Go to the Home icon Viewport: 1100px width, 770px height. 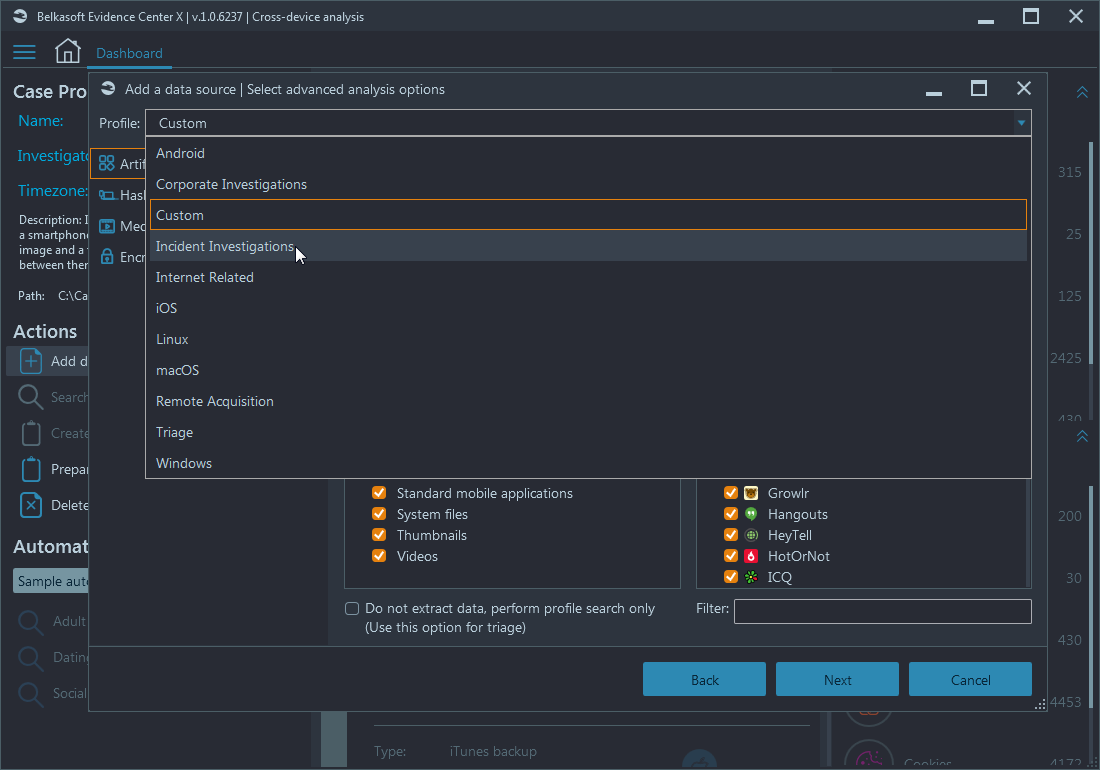point(67,51)
